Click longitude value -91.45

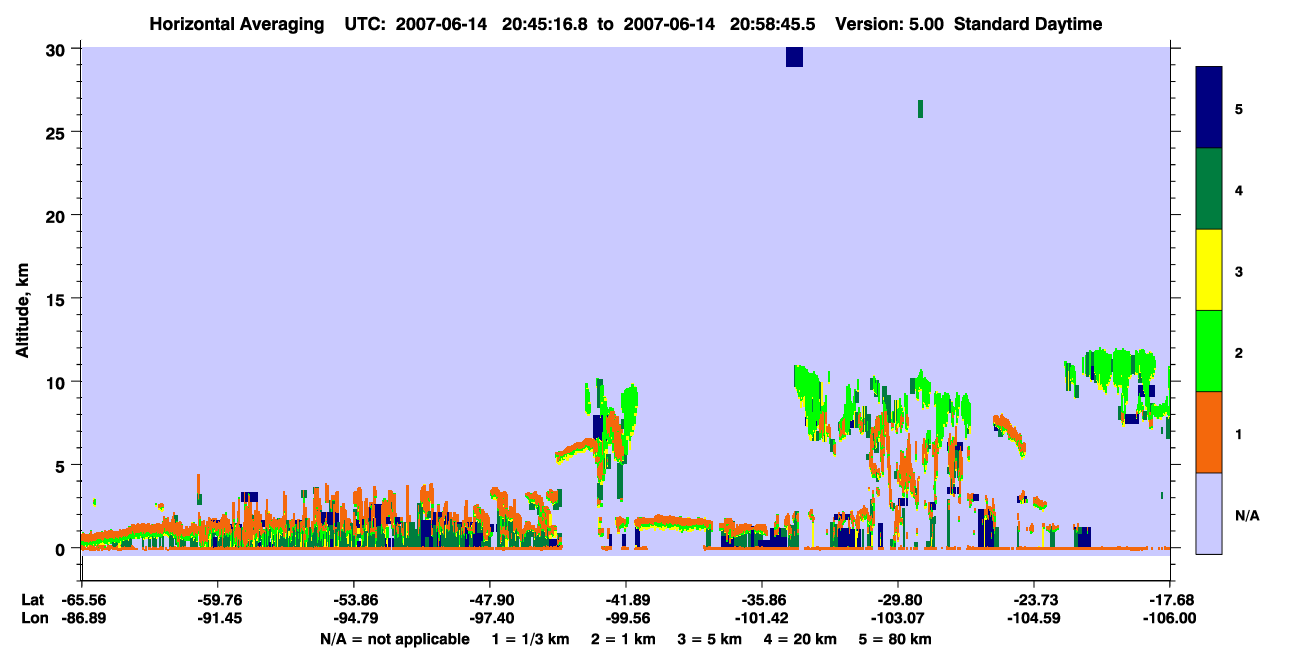[x=218, y=618]
